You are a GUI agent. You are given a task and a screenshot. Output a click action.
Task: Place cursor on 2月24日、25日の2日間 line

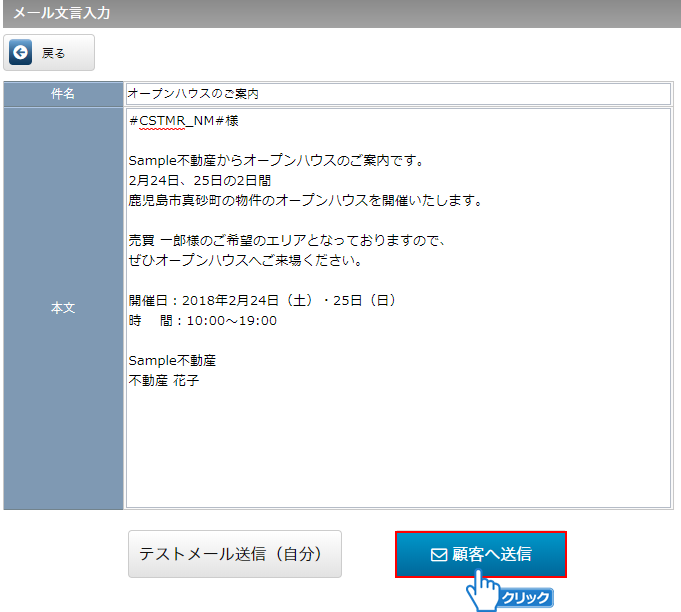(200, 180)
